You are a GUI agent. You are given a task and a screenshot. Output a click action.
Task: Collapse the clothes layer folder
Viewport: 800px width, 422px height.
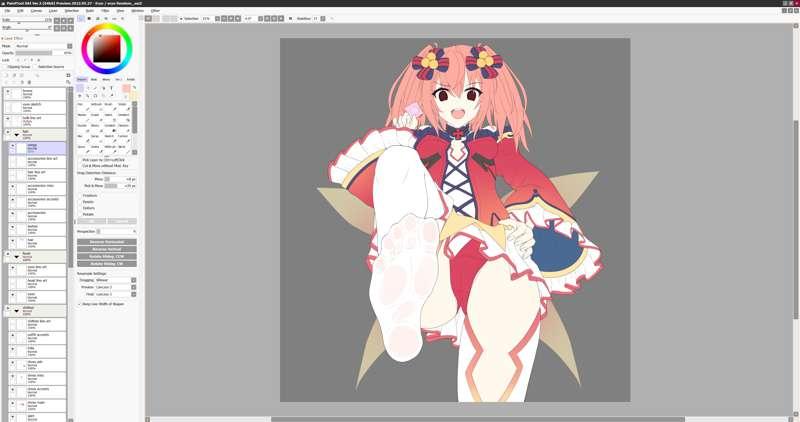[16, 311]
